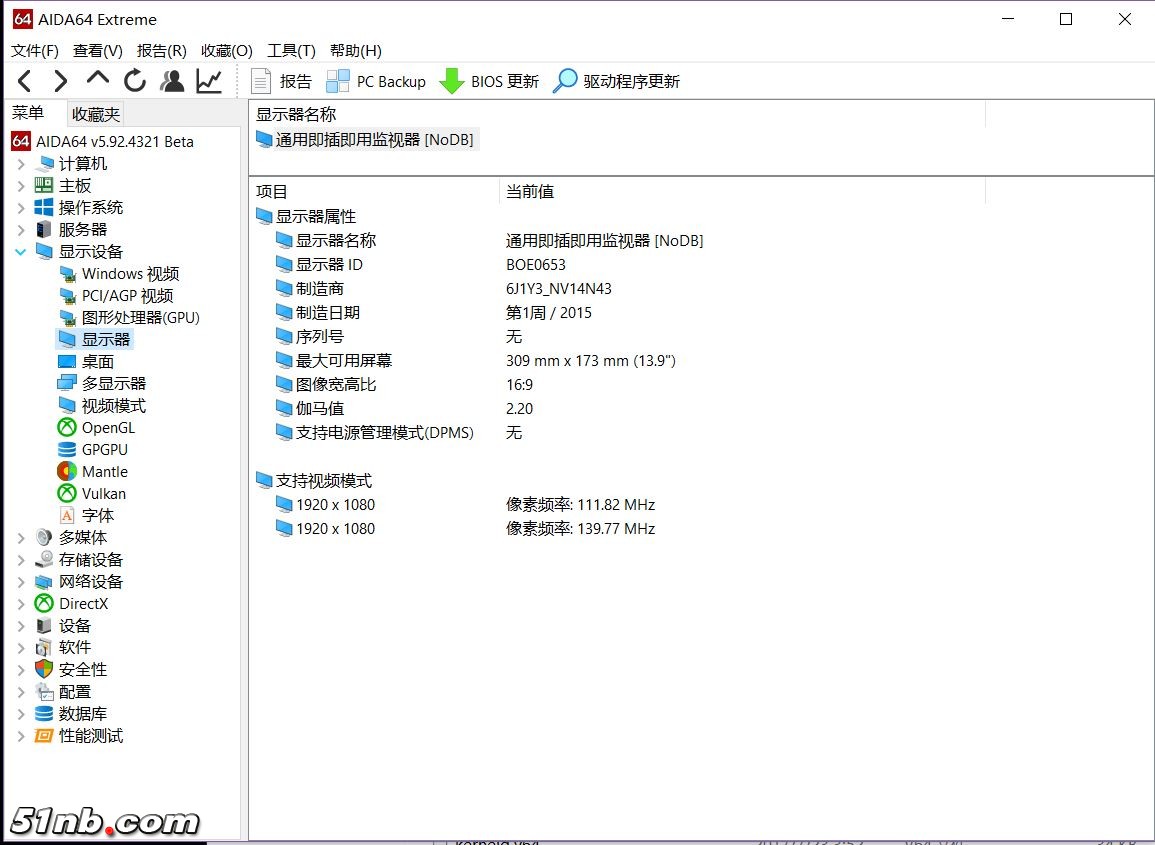Image resolution: width=1155 pixels, height=845 pixels.
Task: Select 图形处理器(GPU) in the tree
Action: click(140, 318)
